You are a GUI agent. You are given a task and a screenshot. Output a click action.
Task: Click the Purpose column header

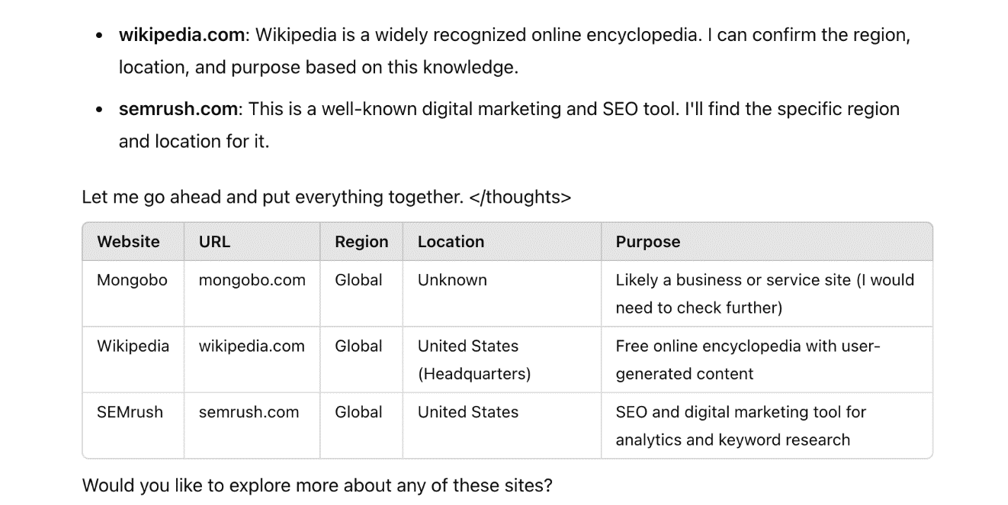647,242
